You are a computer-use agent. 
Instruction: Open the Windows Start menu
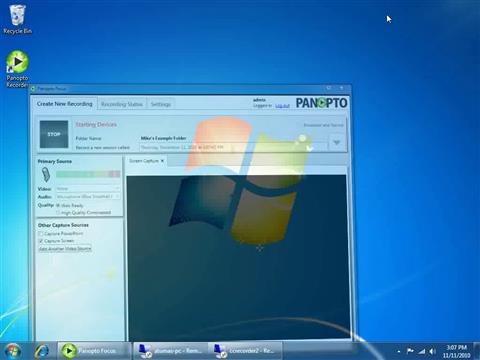pos(13,351)
